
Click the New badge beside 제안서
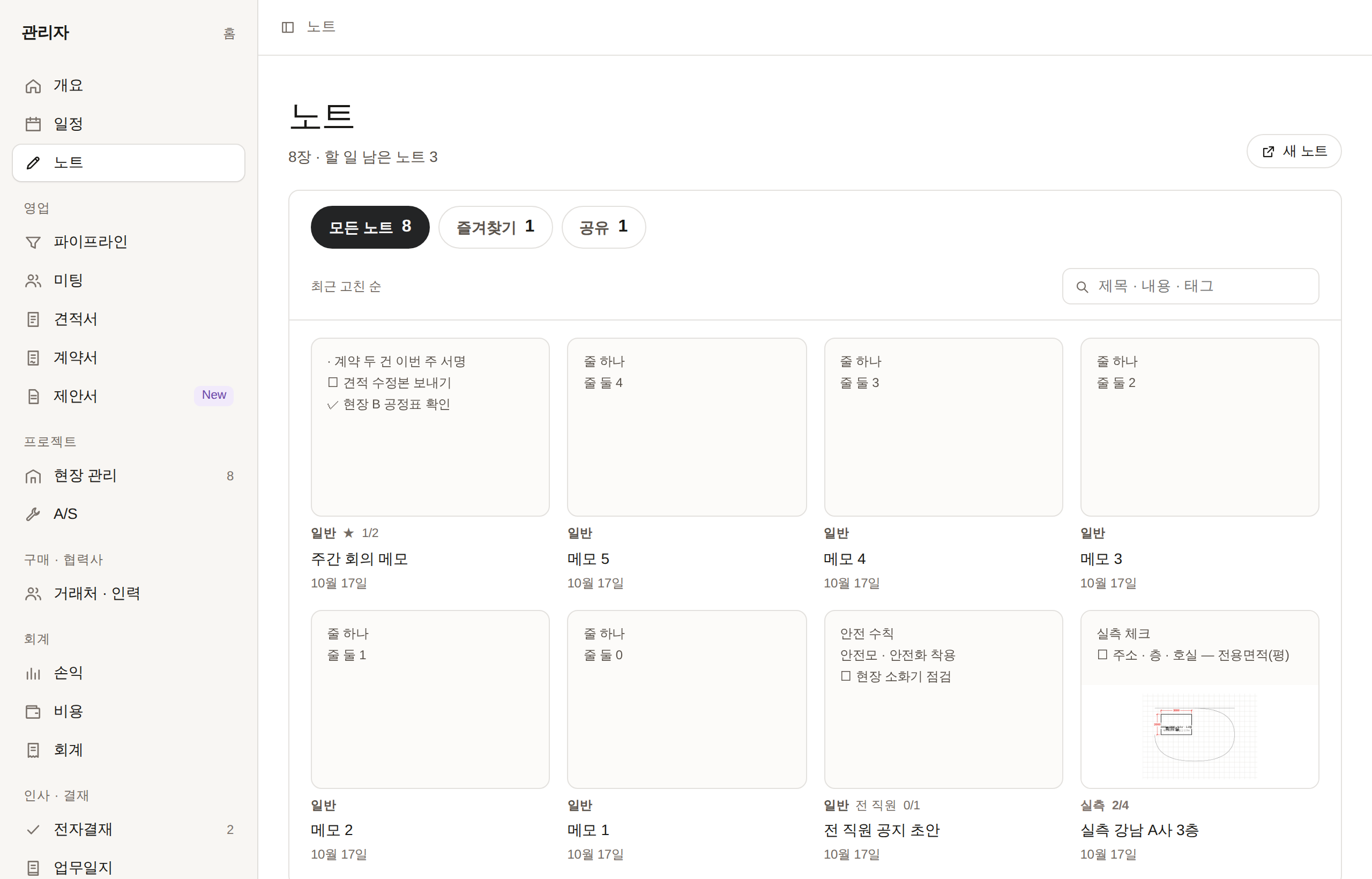214,395
